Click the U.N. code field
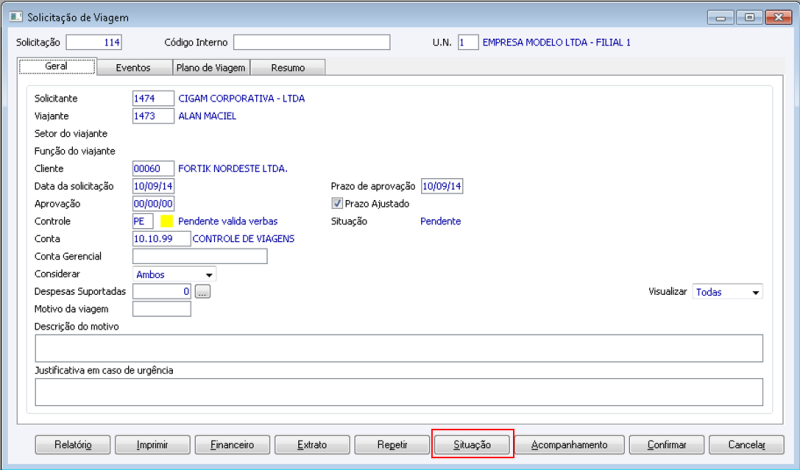 coord(468,42)
